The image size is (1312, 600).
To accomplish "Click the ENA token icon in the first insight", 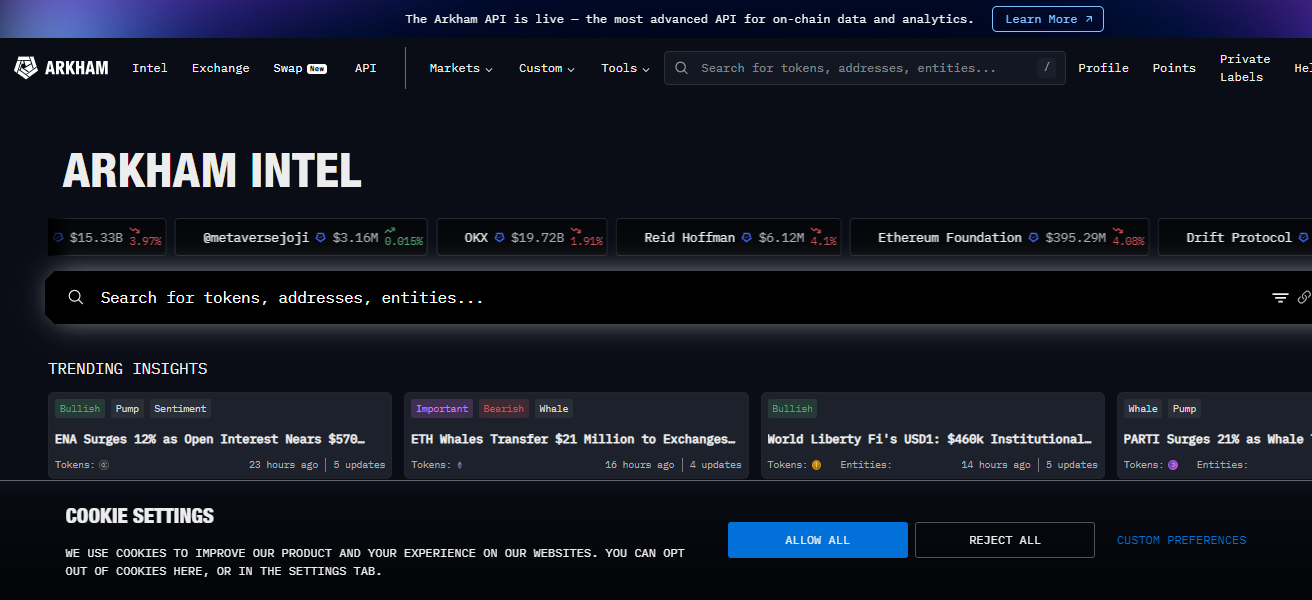I will [104, 465].
